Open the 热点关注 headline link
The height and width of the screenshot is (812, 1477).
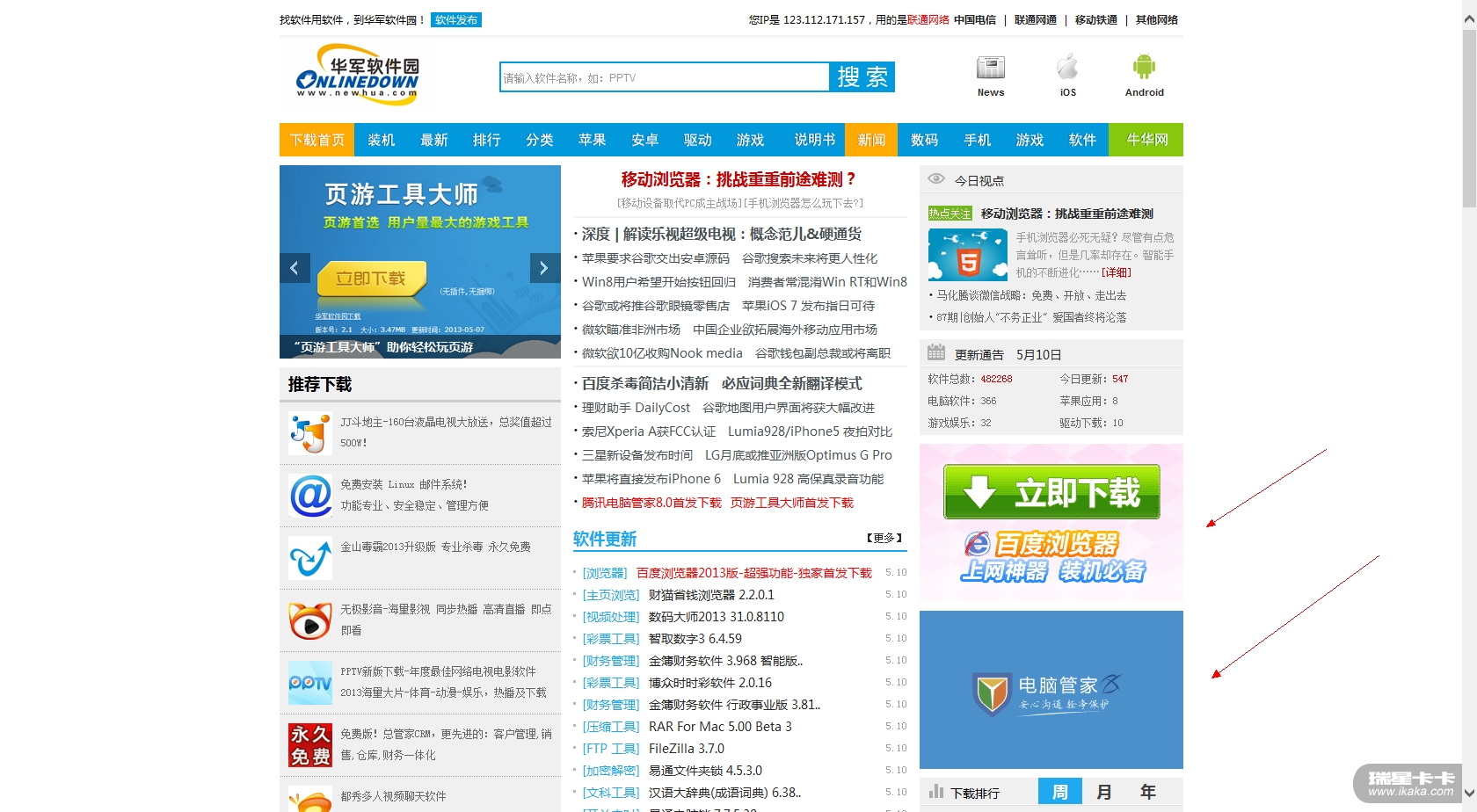[x=1067, y=214]
